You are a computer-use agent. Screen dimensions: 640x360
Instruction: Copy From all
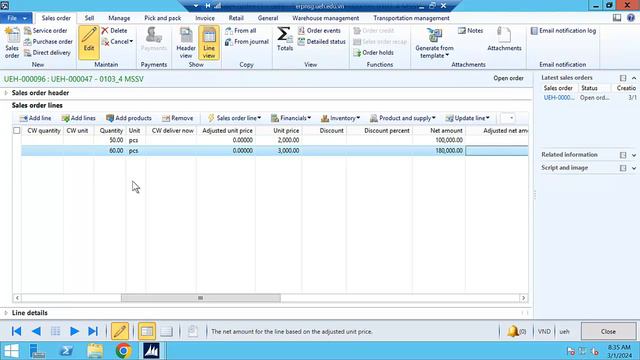coord(240,31)
